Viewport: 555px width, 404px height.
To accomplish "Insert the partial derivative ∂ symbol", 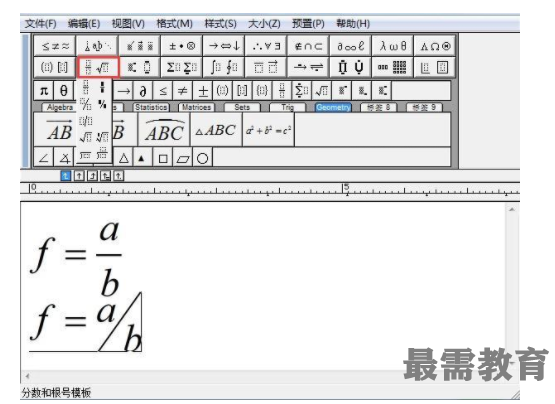I will 143,91.
